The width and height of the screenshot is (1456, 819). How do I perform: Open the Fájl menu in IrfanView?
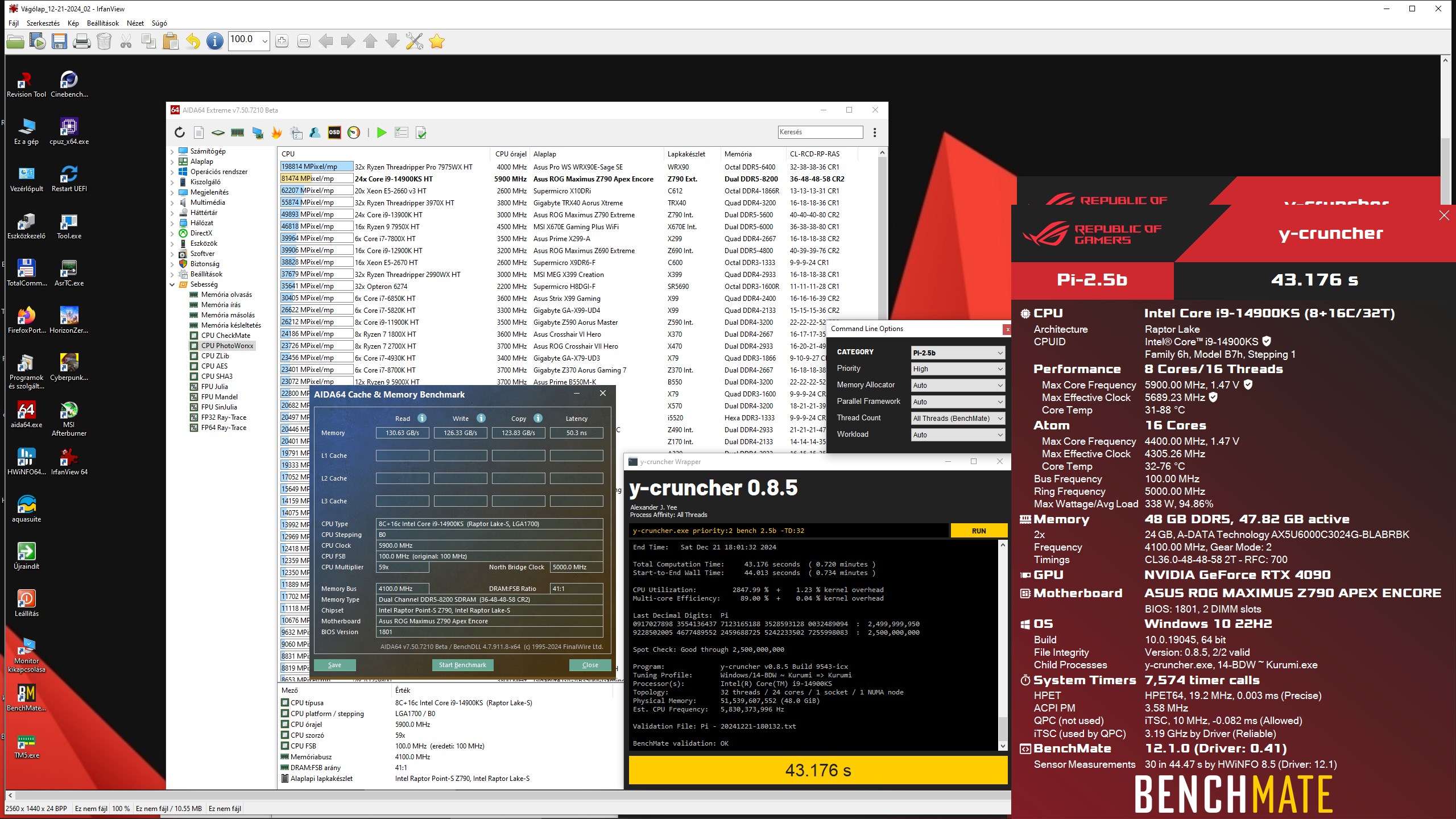pyautogui.click(x=14, y=23)
